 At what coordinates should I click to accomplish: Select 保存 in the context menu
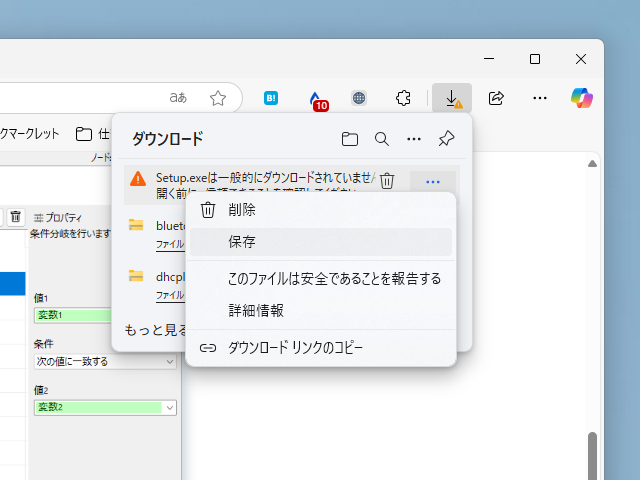[x=321, y=242]
